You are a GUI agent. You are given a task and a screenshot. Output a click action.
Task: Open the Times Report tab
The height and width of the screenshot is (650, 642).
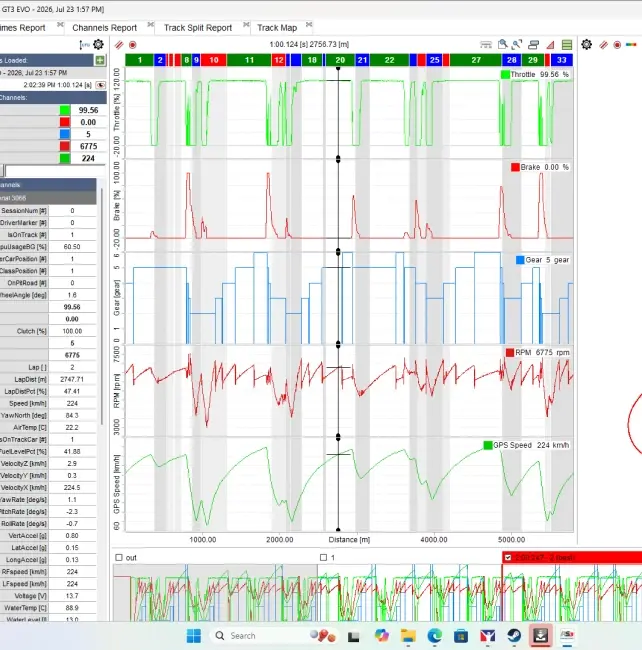(x=22, y=28)
